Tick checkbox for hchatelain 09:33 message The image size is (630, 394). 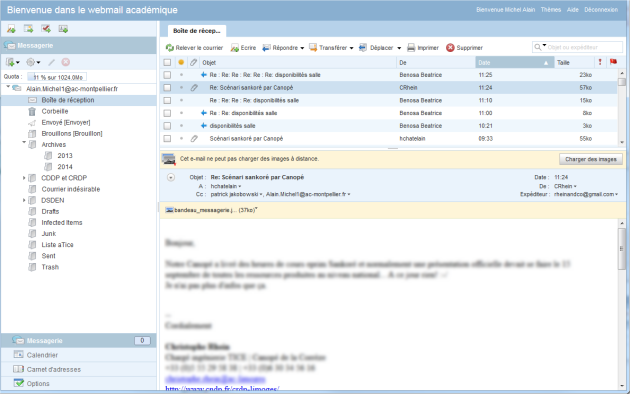[167, 139]
